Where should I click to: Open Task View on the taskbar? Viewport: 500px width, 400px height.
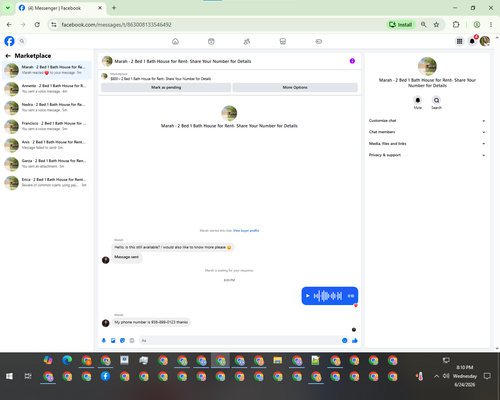(x=28, y=376)
